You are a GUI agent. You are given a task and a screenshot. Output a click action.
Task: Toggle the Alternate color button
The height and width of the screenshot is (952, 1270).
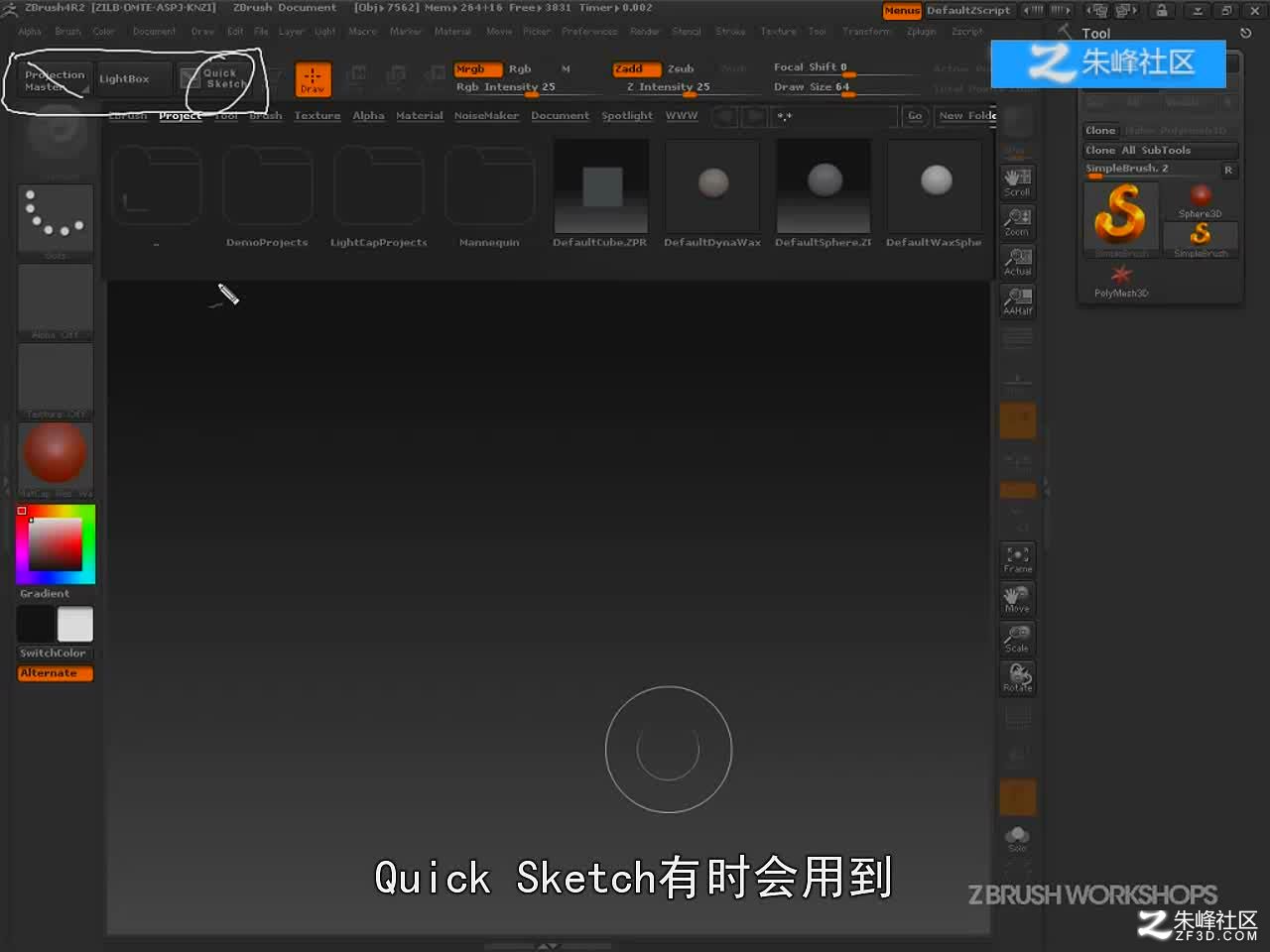(56, 673)
